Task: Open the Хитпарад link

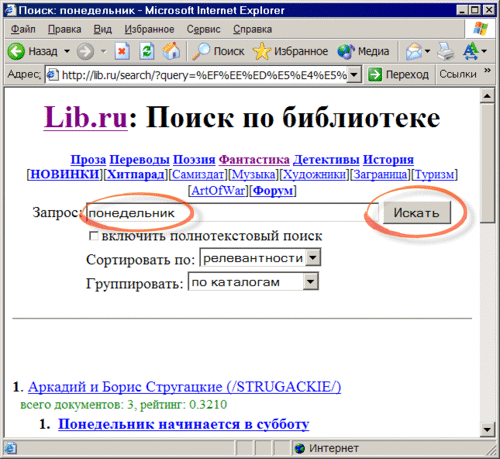Action: 136,174
